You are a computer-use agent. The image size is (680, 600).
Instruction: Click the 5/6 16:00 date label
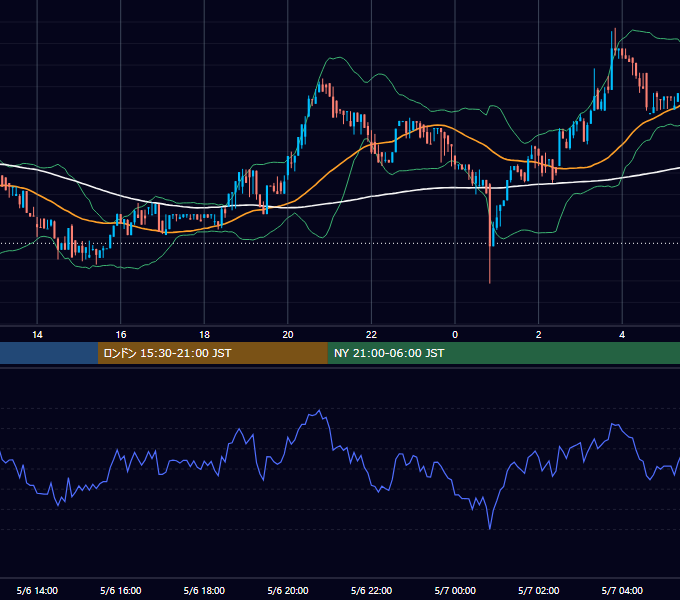[121, 590]
